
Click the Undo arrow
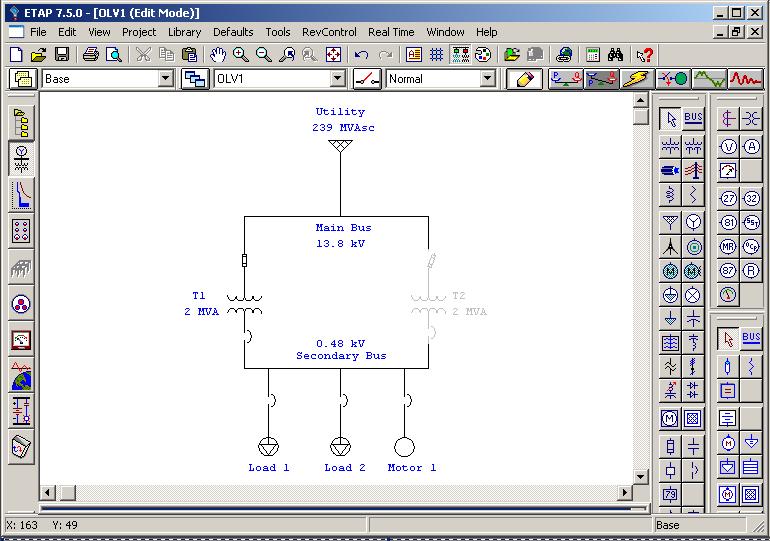pos(362,54)
